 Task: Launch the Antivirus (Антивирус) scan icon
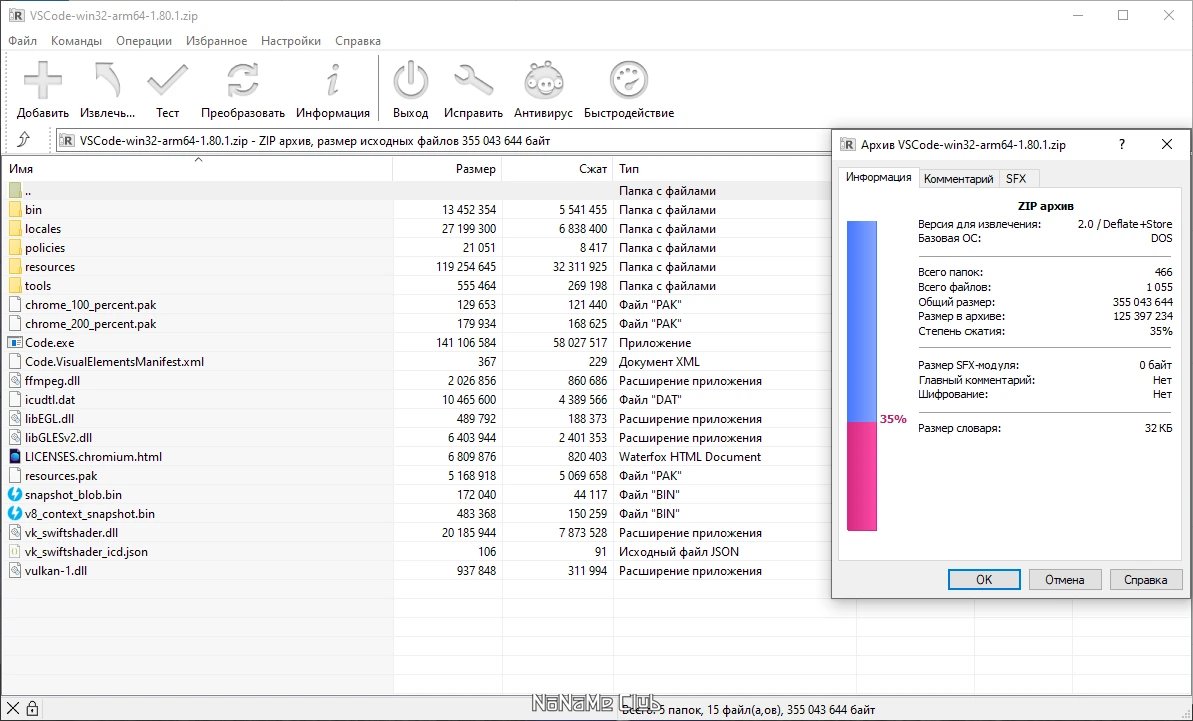point(543,81)
